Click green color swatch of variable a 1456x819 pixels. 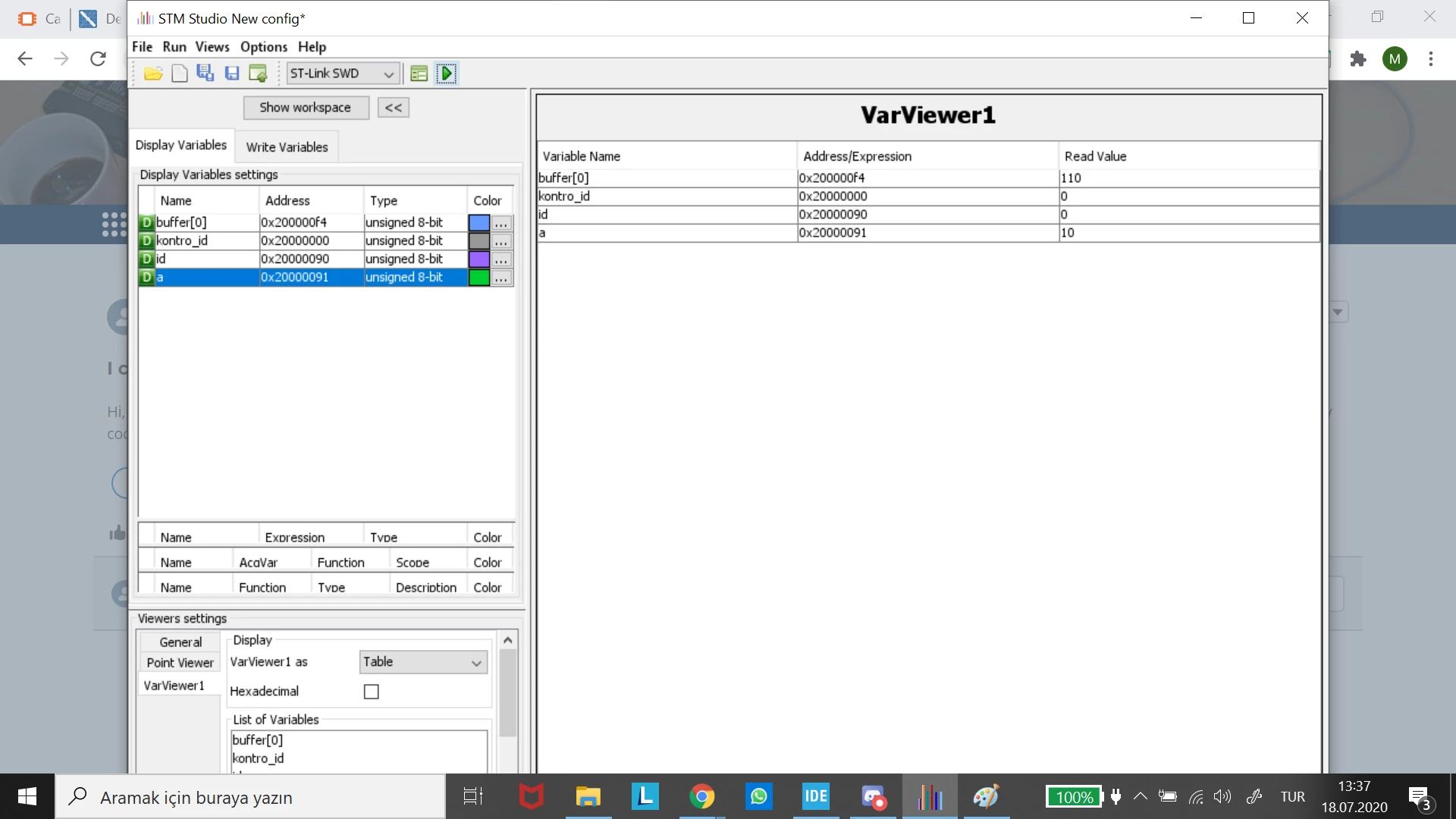pyautogui.click(x=479, y=278)
